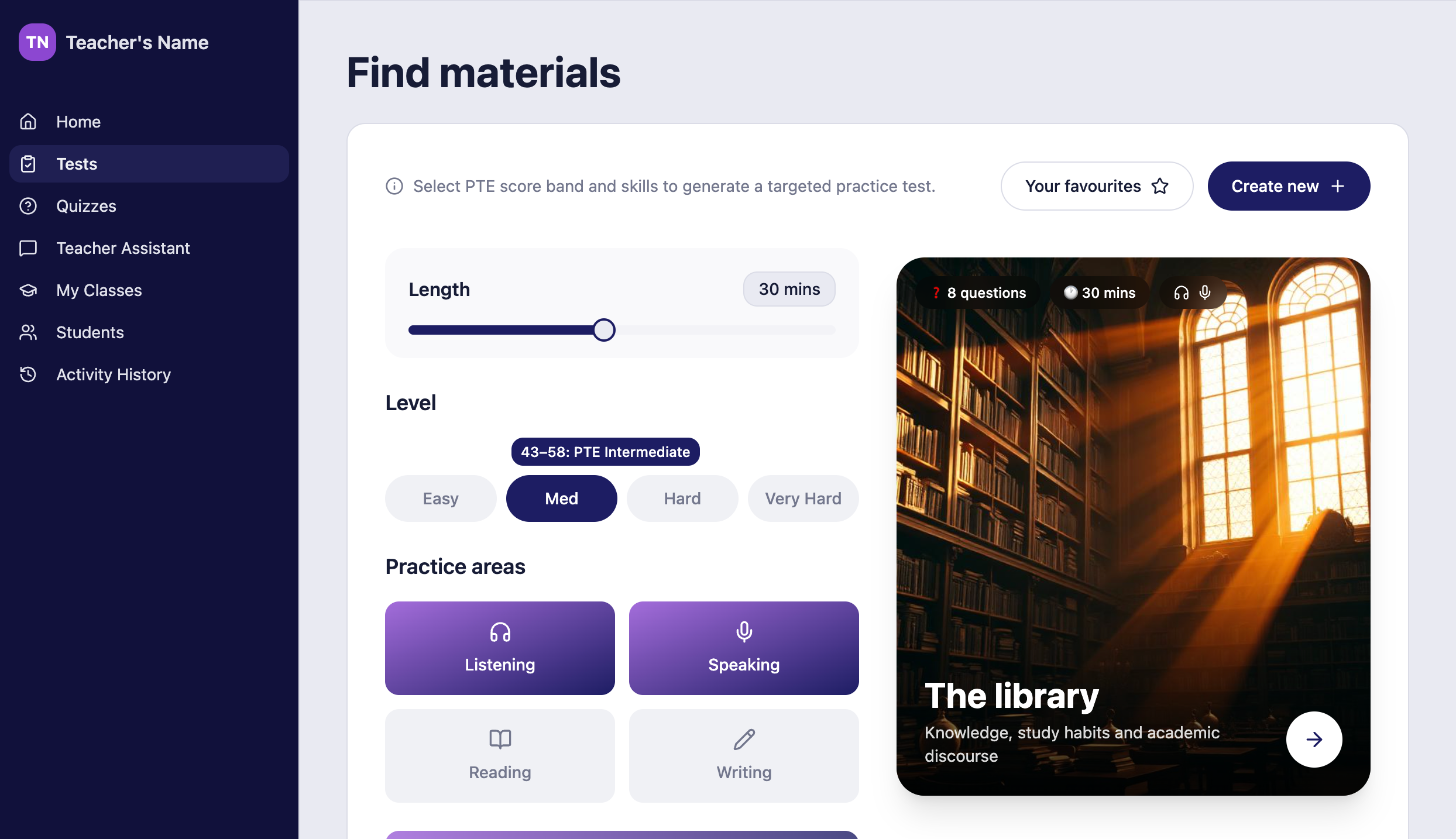The width and height of the screenshot is (1456, 839).
Task: Select the Hard level
Action: click(682, 498)
